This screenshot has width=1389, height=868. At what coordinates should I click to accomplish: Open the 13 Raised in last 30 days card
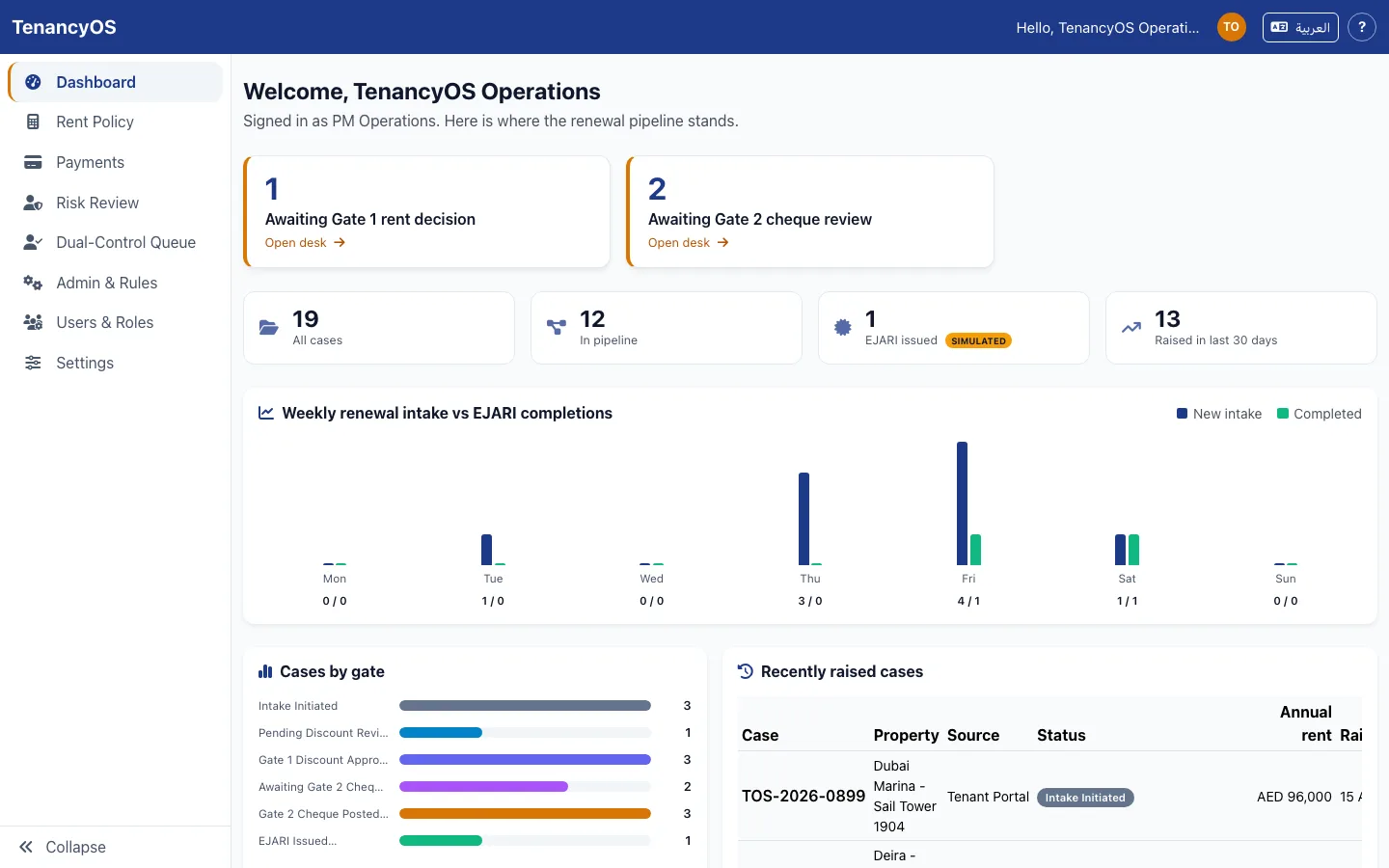point(1241,328)
